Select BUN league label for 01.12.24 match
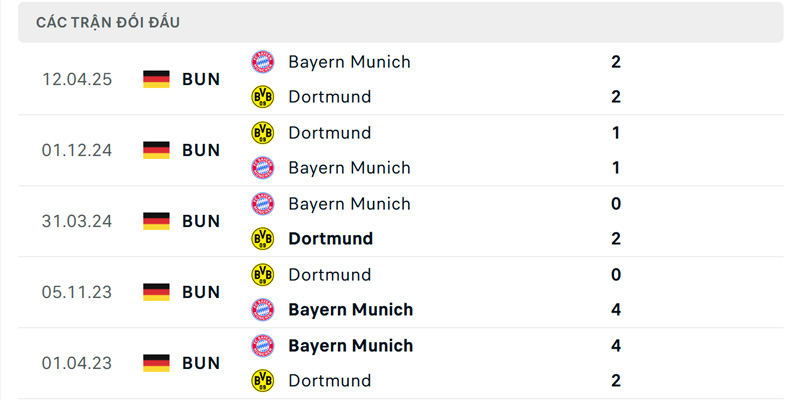 point(201,150)
